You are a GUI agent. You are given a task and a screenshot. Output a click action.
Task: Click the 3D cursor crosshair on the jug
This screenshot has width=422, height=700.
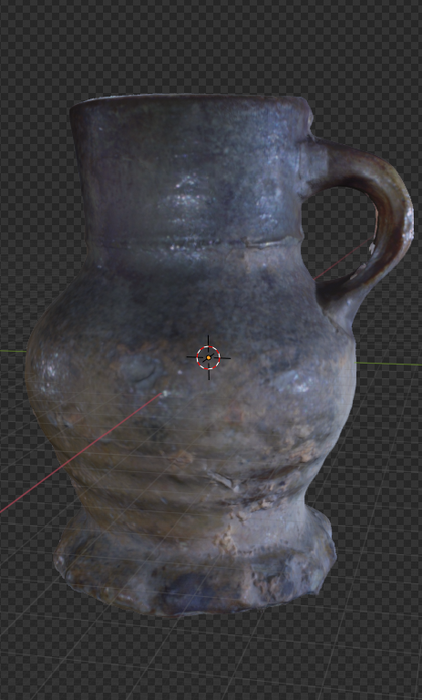209,358
